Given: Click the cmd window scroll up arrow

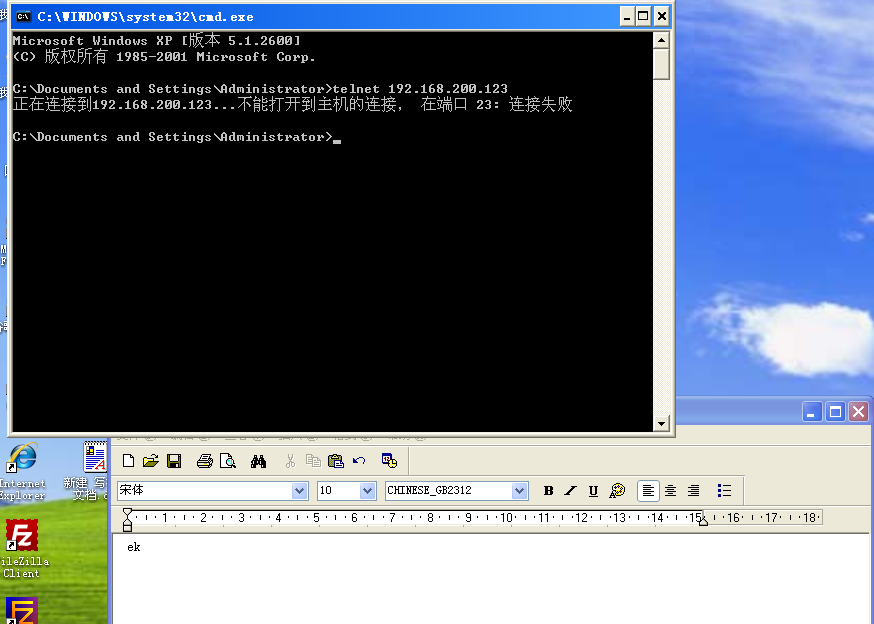Looking at the screenshot, I should pyautogui.click(x=661, y=40).
